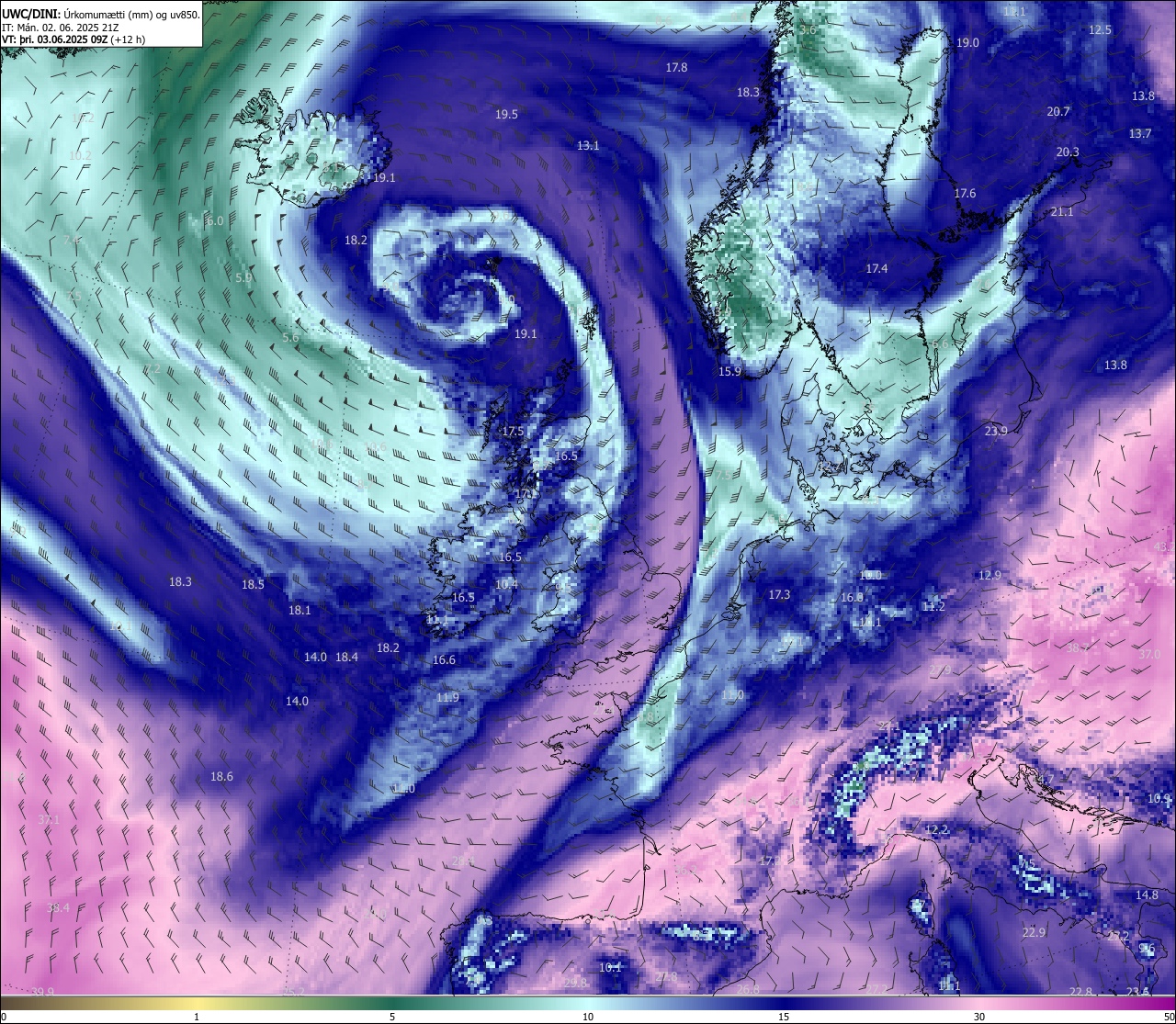Click the color bar tick labeled 50
The image size is (1176, 1024).
tap(1169, 1017)
